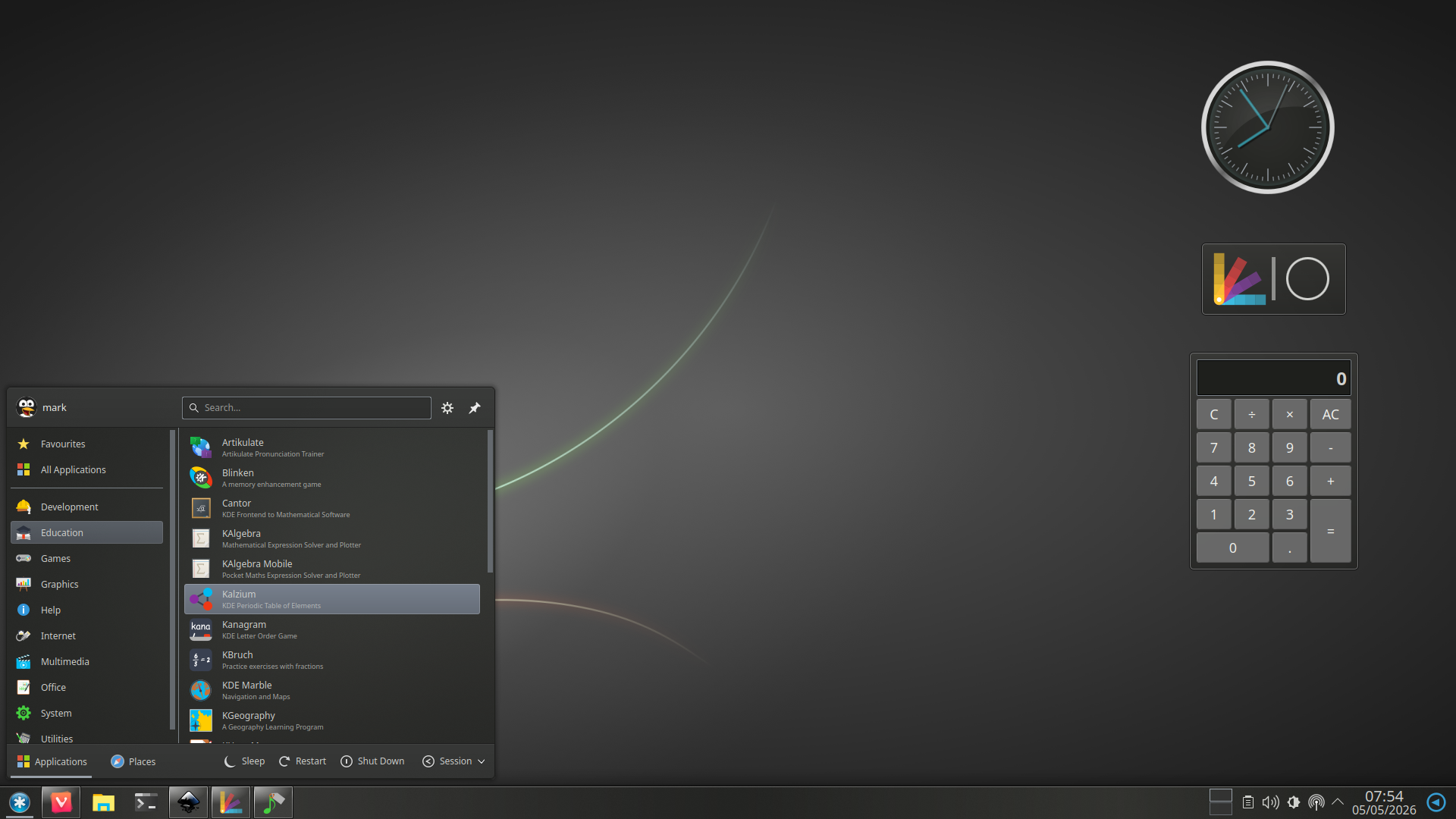Open volume control in system tray

coord(1270,802)
